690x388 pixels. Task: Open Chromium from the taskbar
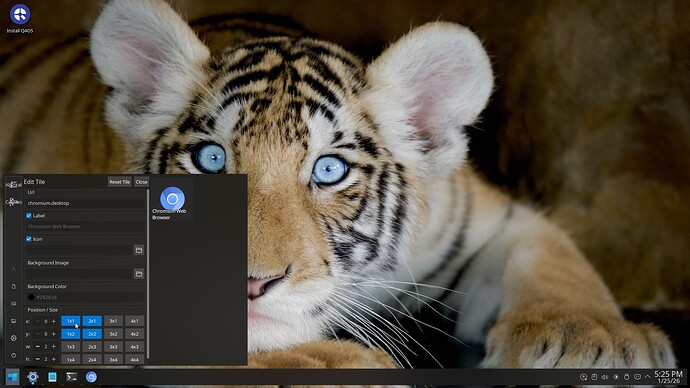tap(91, 377)
